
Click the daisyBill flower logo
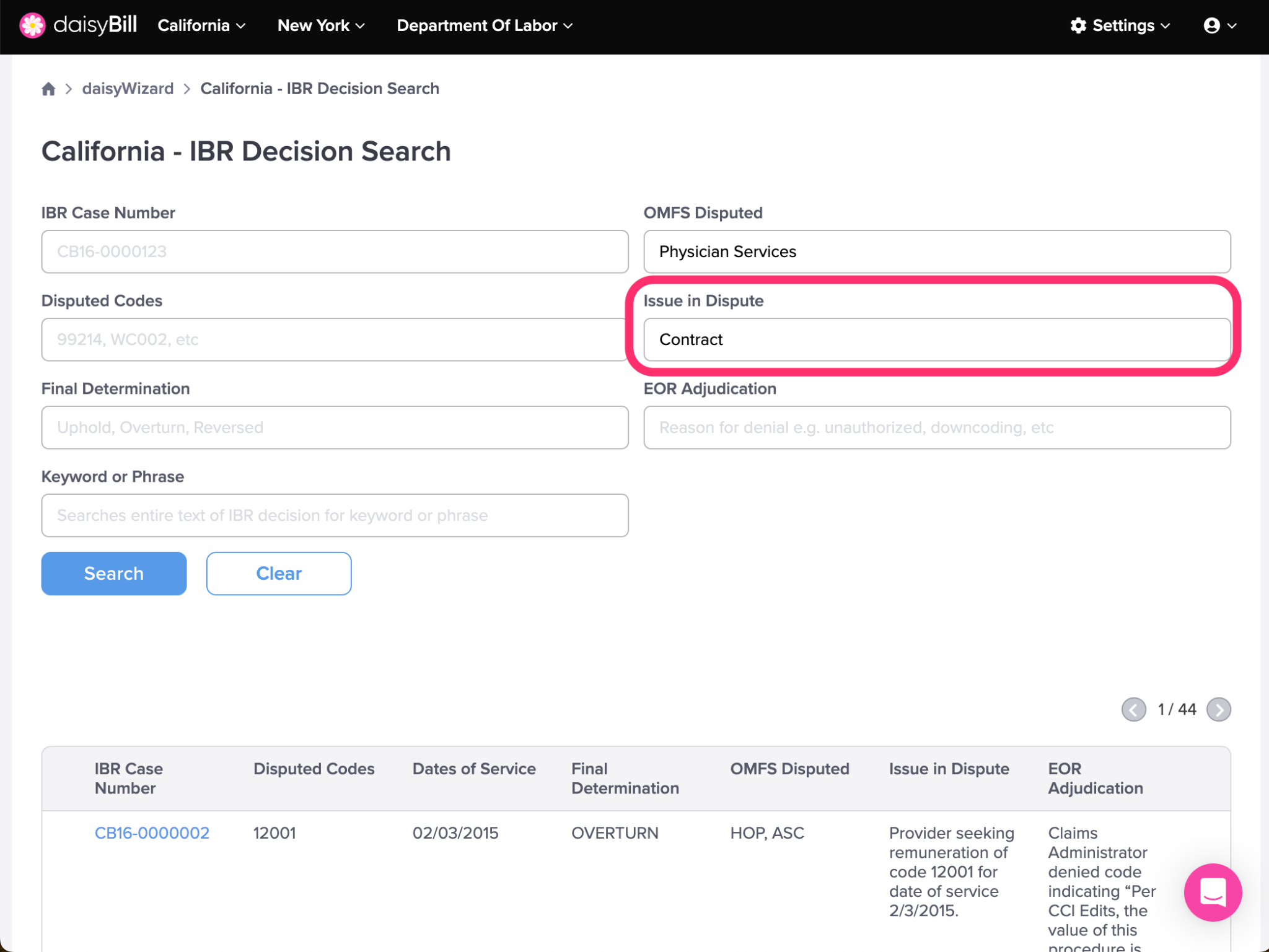(x=32, y=25)
